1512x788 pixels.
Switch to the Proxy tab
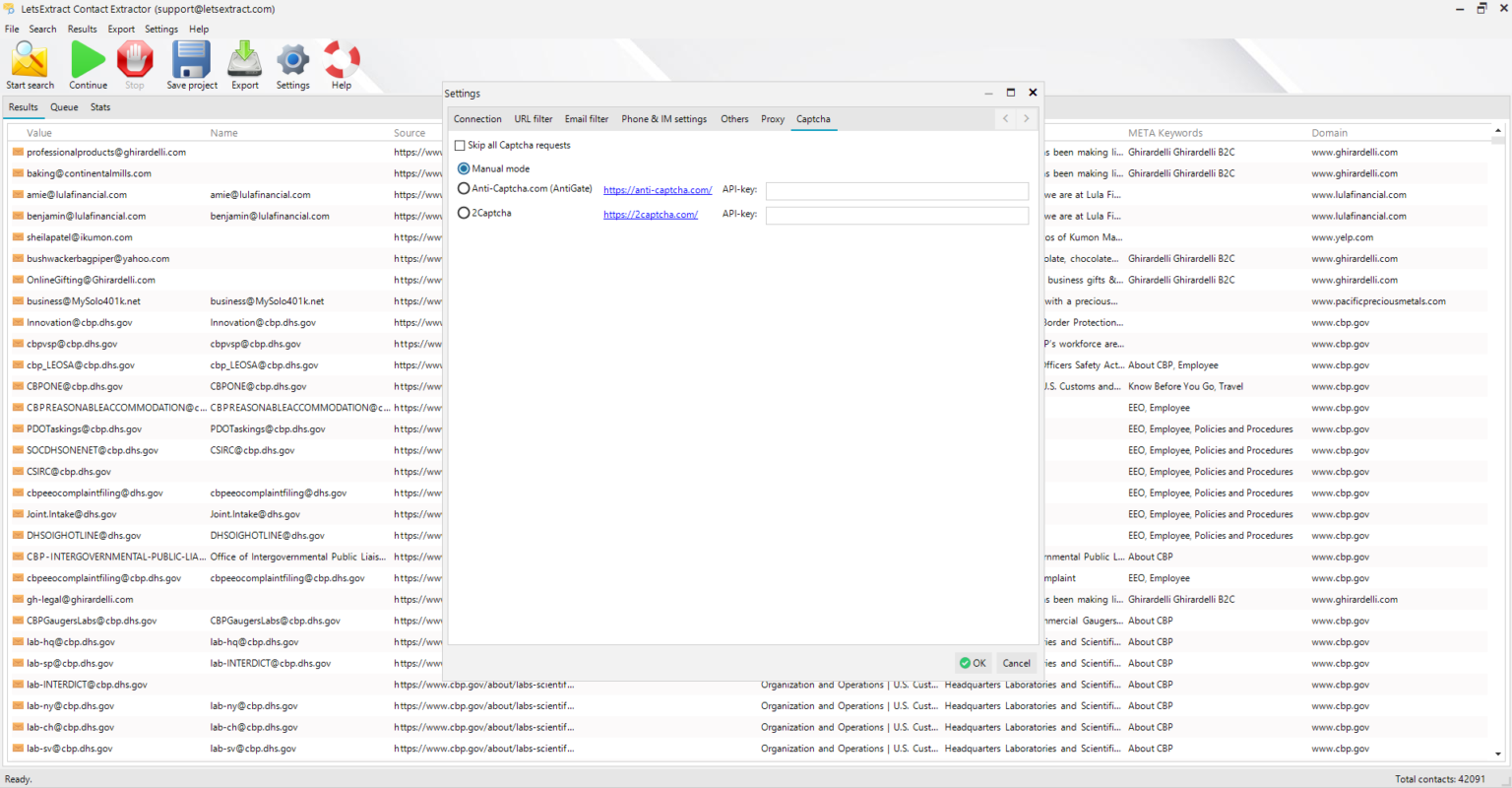pyautogui.click(x=772, y=118)
